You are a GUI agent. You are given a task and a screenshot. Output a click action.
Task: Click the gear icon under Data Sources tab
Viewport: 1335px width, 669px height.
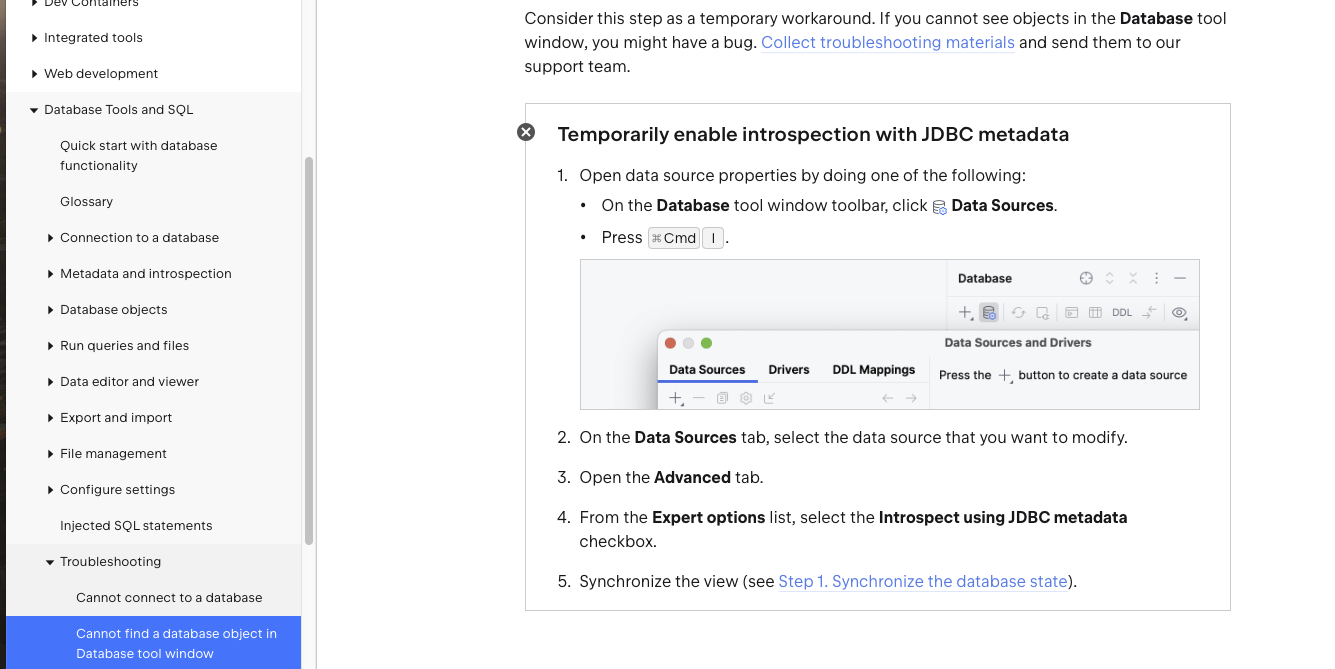click(746, 398)
